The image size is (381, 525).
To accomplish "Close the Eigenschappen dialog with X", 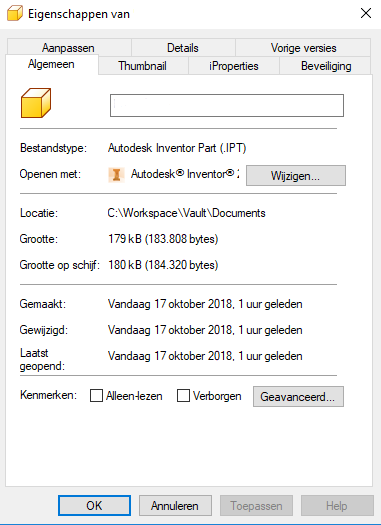I will tap(366, 13).
